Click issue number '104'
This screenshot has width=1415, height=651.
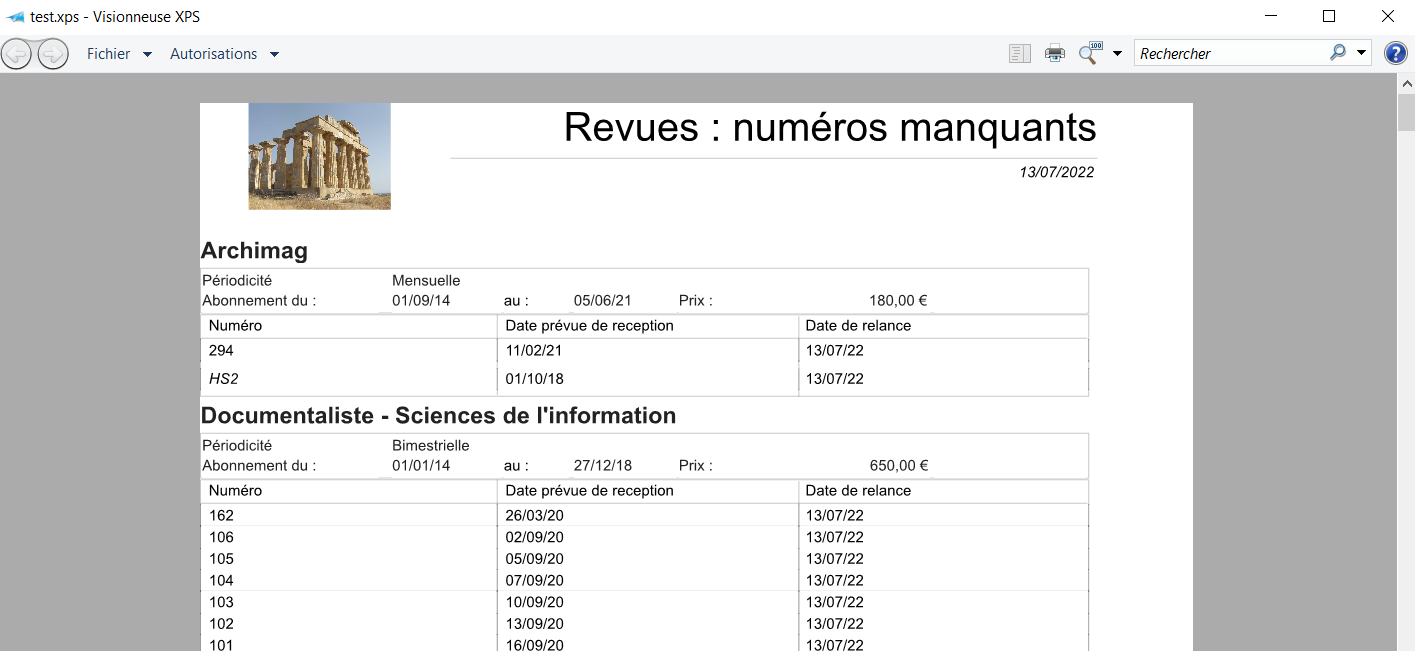221,581
